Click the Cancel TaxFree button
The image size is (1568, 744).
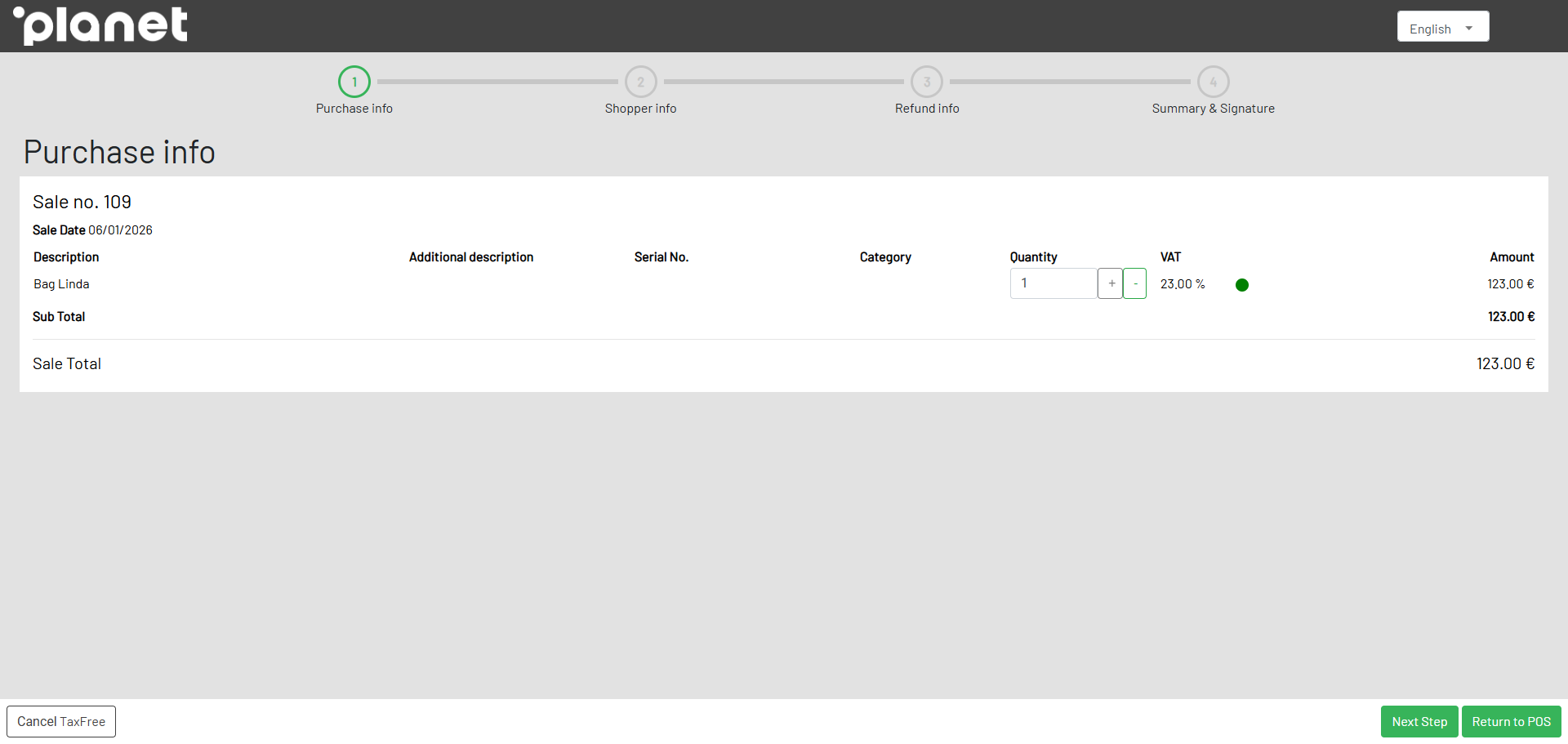tap(61, 722)
